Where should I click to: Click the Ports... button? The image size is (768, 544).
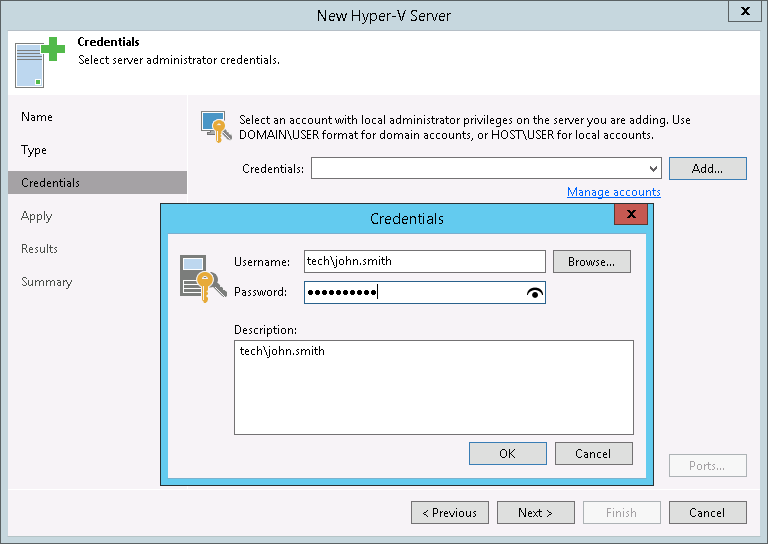[708, 466]
